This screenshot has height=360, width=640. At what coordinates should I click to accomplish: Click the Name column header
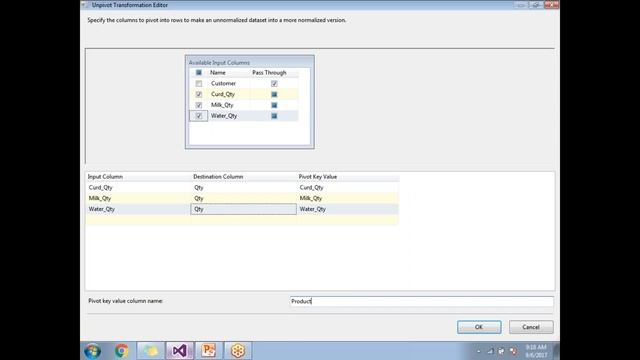[x=218, y=73]
